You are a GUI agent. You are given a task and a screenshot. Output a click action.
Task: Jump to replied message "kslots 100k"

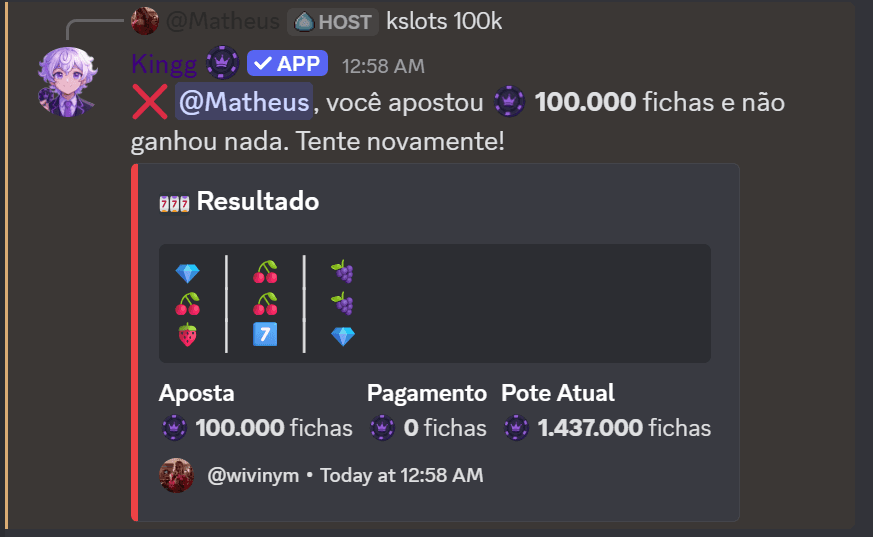click(443, 21)
